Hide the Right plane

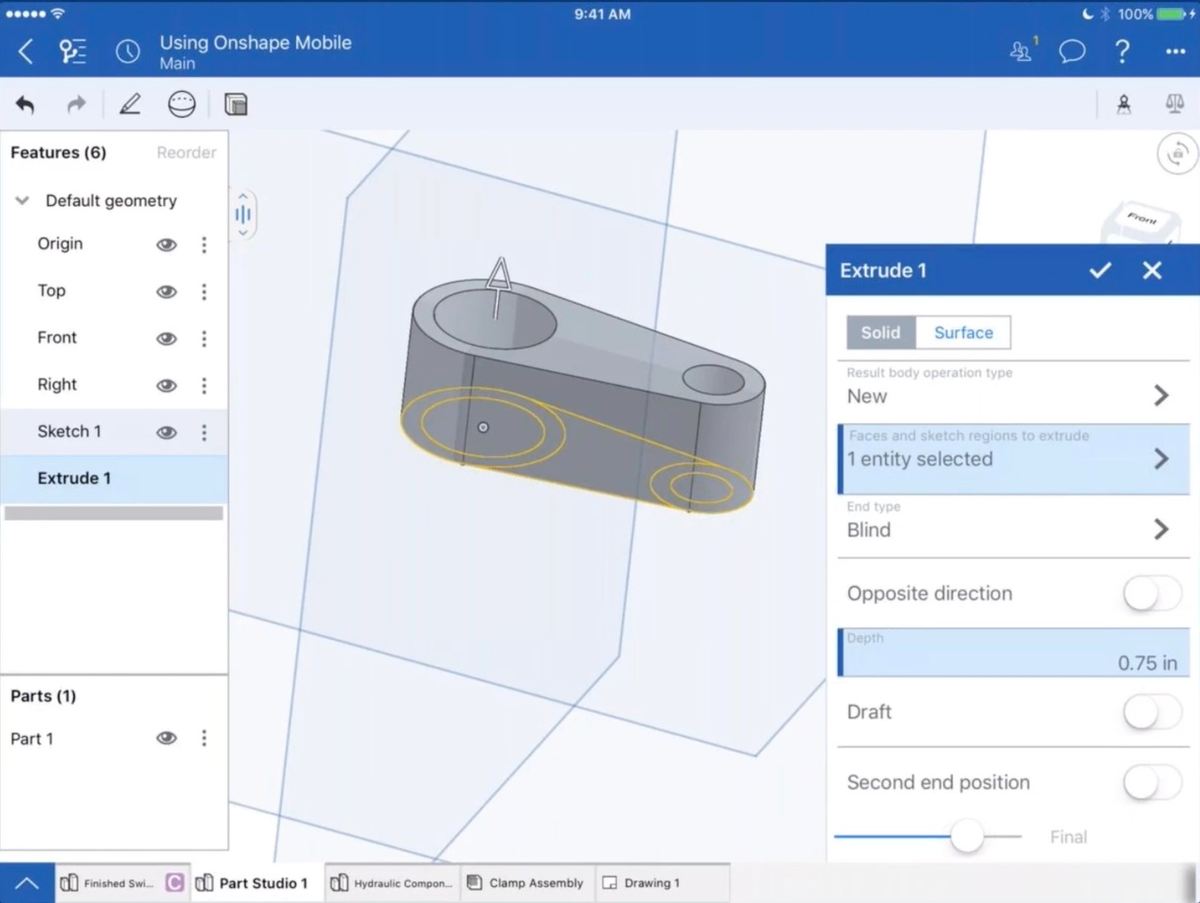point(166,385)
